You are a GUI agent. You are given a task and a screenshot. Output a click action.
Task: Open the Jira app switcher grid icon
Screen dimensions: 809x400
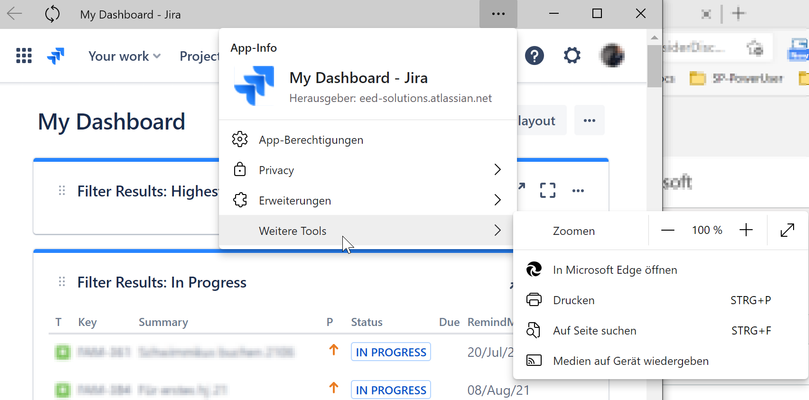click(x=24, y=56)
